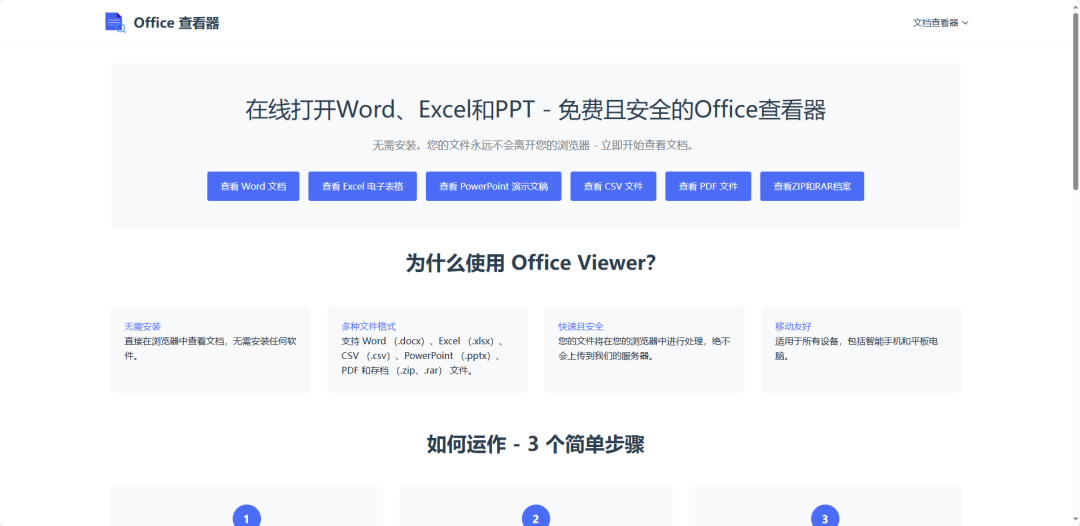Click the step 1 number circle
Viewport: 1080px width, 526px height.
pos(247,518)
